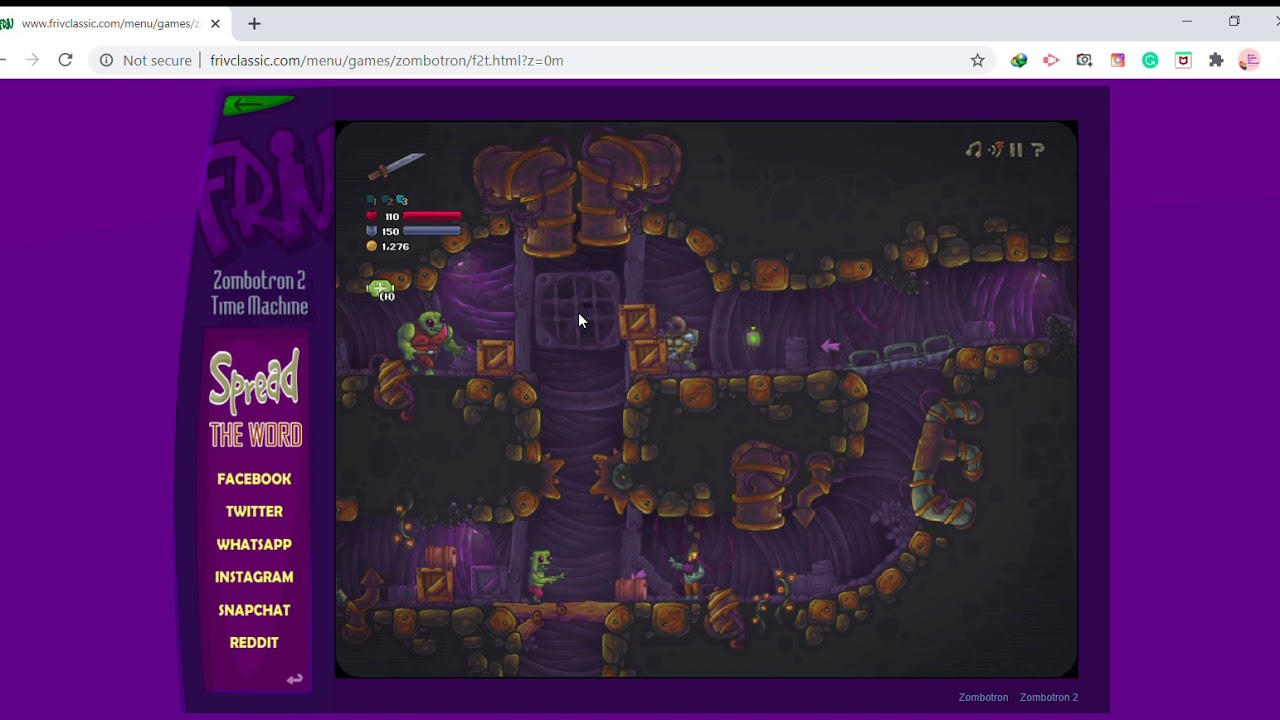Click the return arrow below Reddit
1280x720 pixels.
click(x=294, y=679)
